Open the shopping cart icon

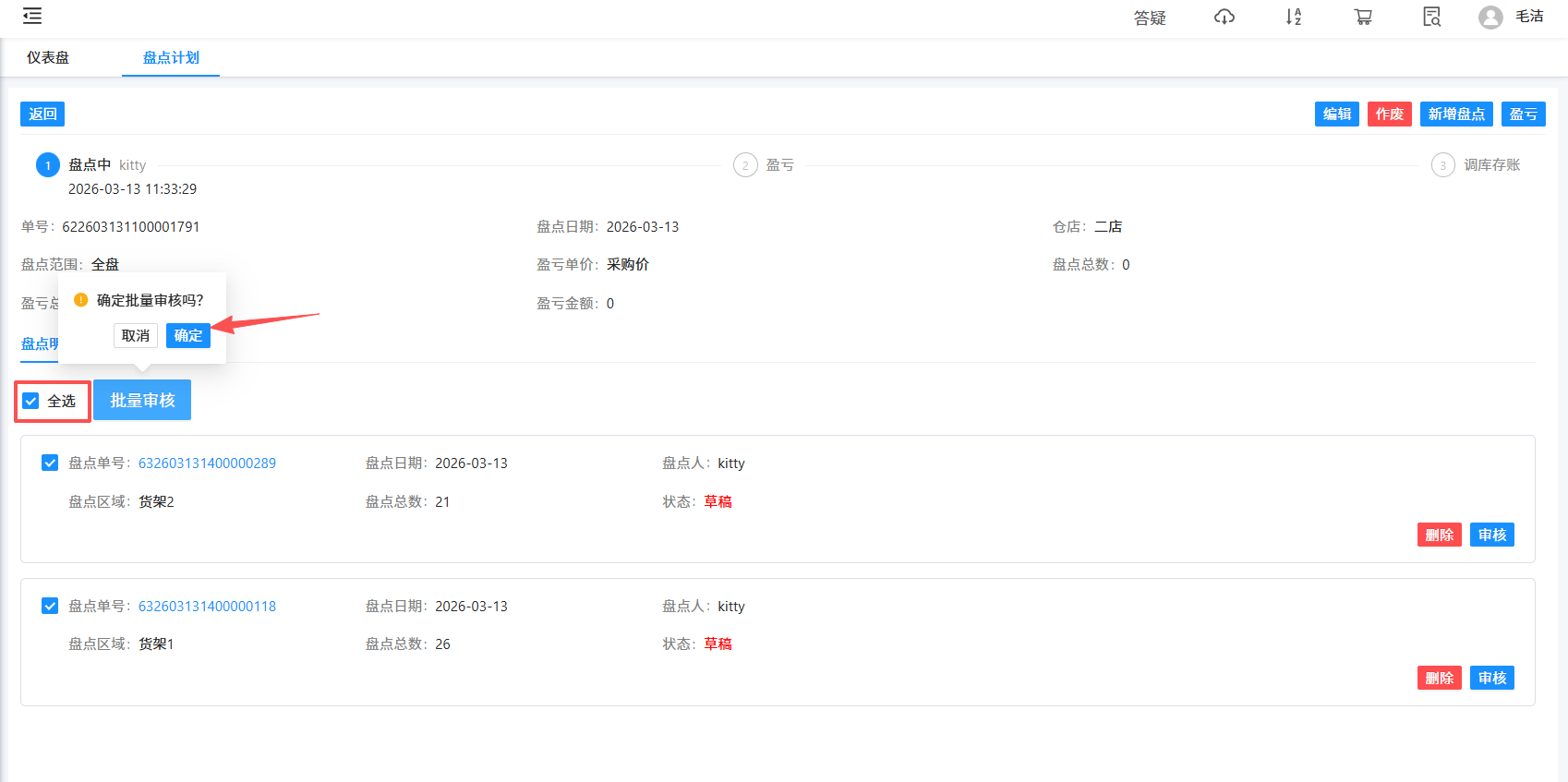coord(1363,17)
